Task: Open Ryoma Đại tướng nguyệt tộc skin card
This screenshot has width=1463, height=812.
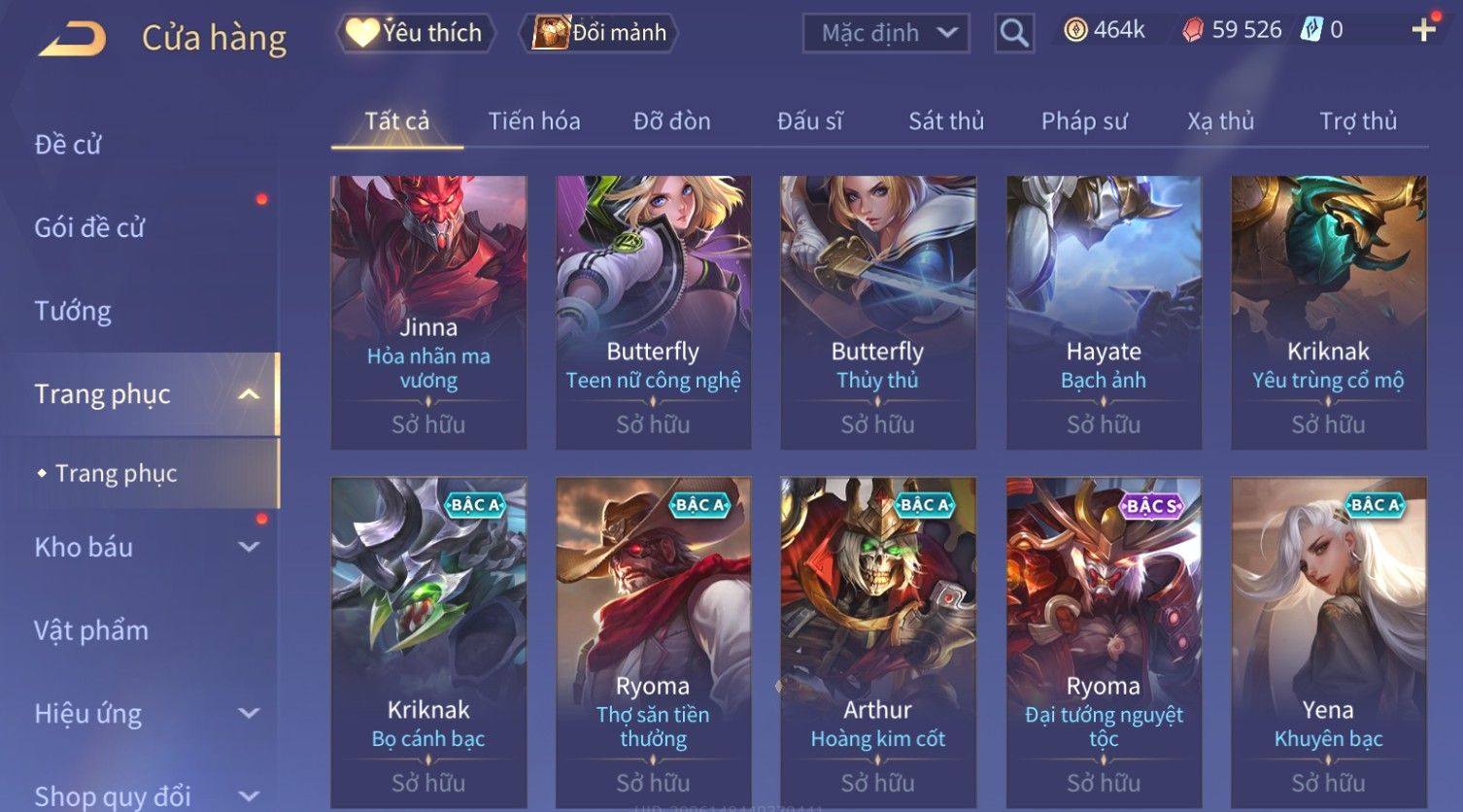Action: click(x=1104, y=642)
